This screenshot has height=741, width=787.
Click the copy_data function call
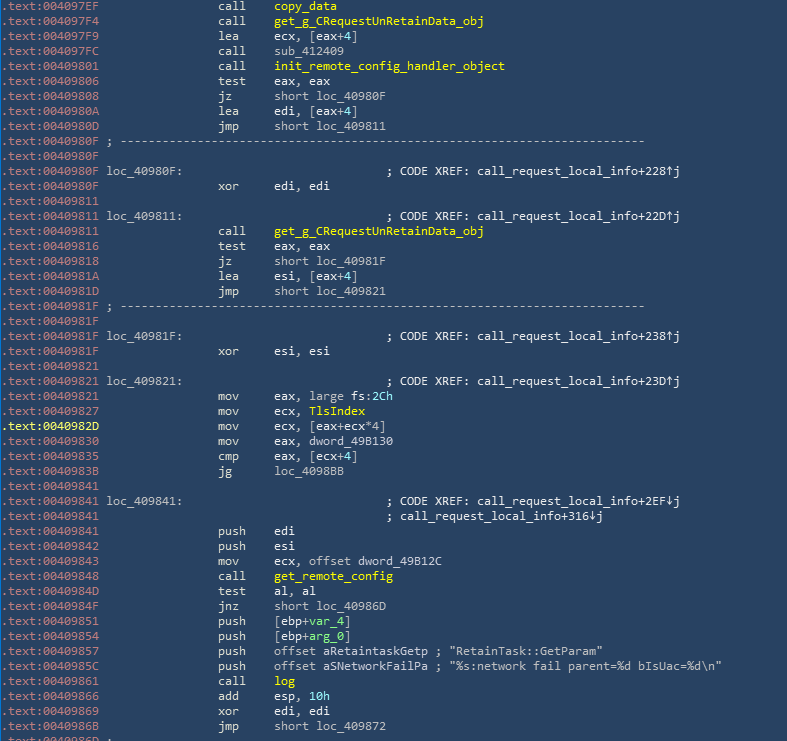pyautogui.click(x=305, y=6)
